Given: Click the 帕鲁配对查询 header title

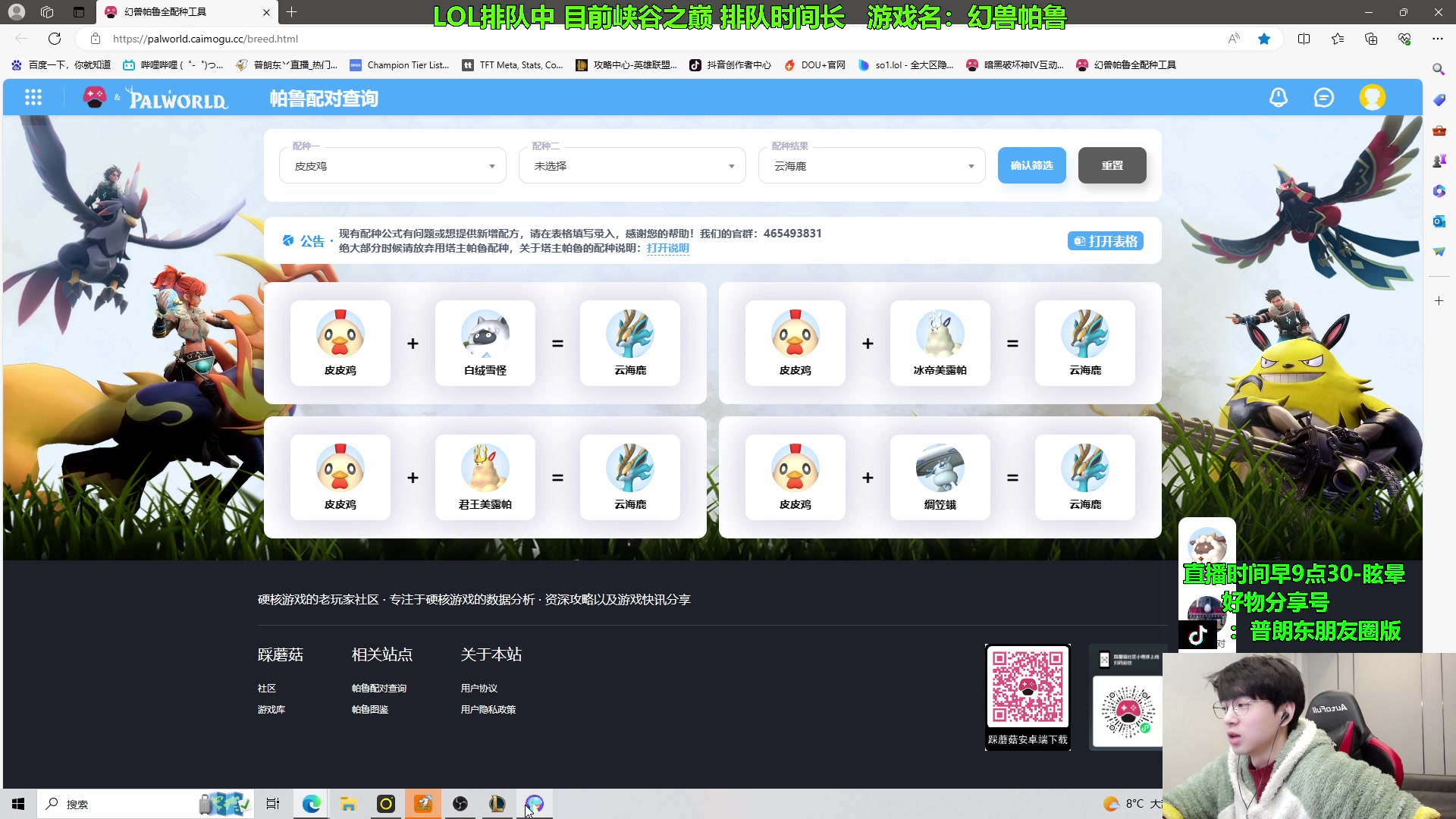Looking at the screenshot, I should click(324, 99).
